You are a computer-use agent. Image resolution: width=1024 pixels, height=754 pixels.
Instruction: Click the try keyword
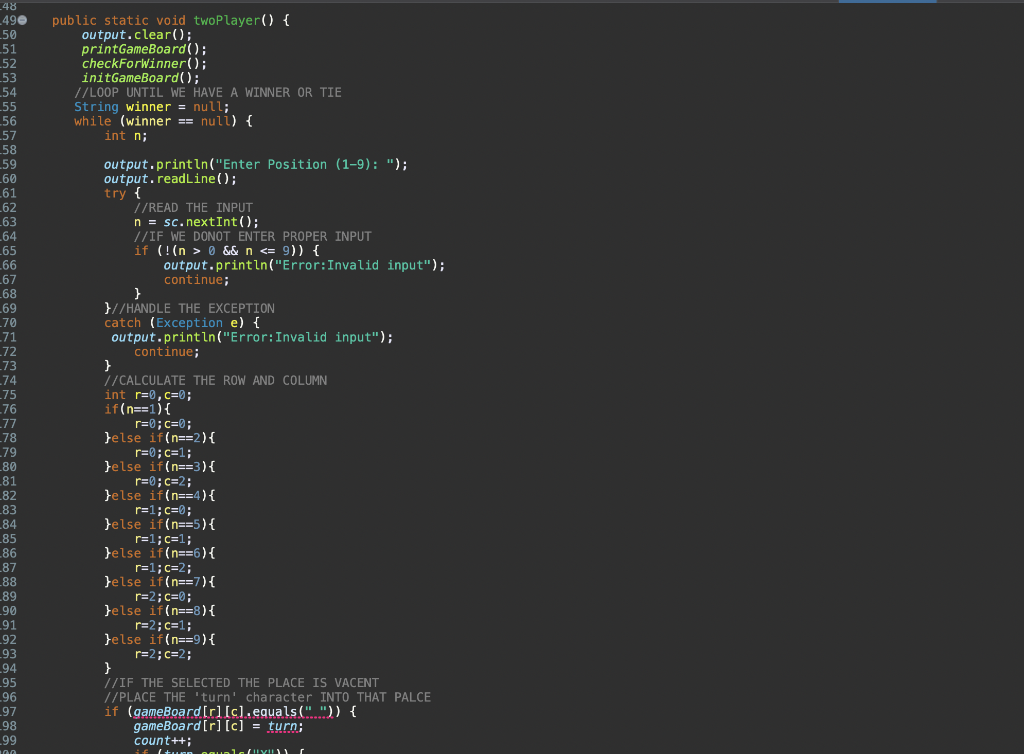tap(115, 193)
